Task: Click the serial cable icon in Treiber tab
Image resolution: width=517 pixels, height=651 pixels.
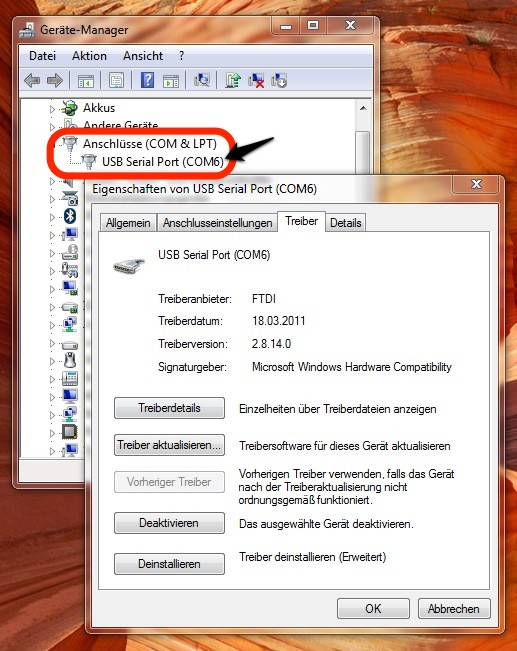Action: (x=129, y=264)
